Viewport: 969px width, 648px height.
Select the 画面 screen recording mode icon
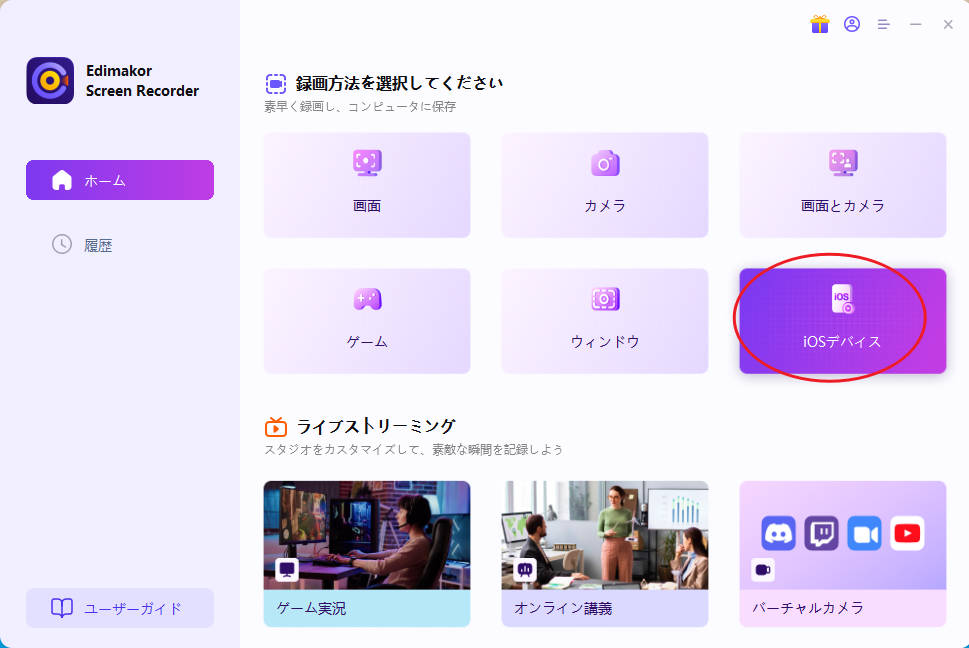[367, 163]
